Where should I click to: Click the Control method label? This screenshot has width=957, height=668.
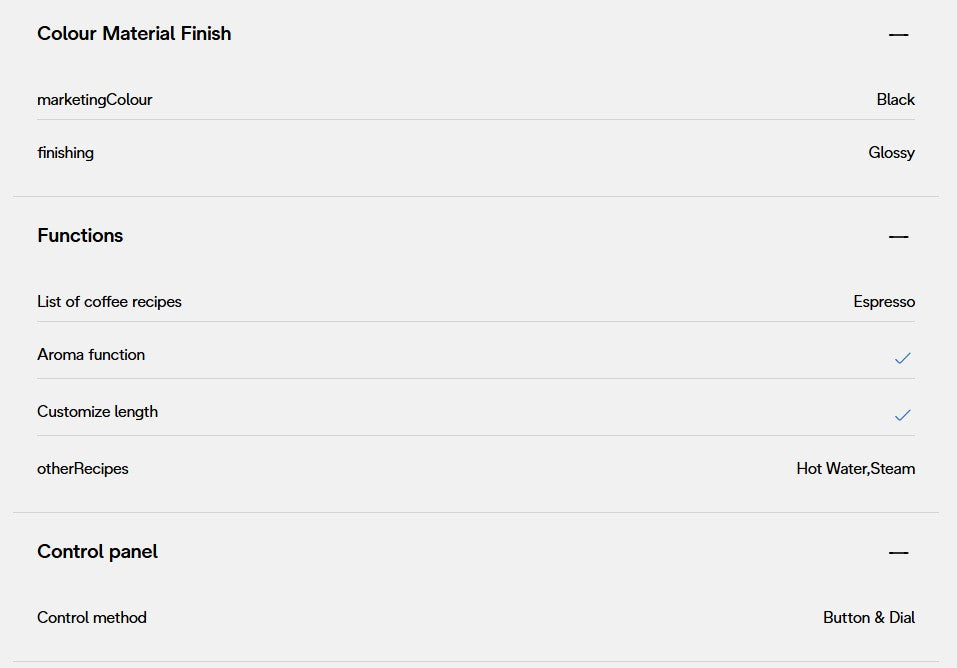pyautogui.click(x=92, y=618)
